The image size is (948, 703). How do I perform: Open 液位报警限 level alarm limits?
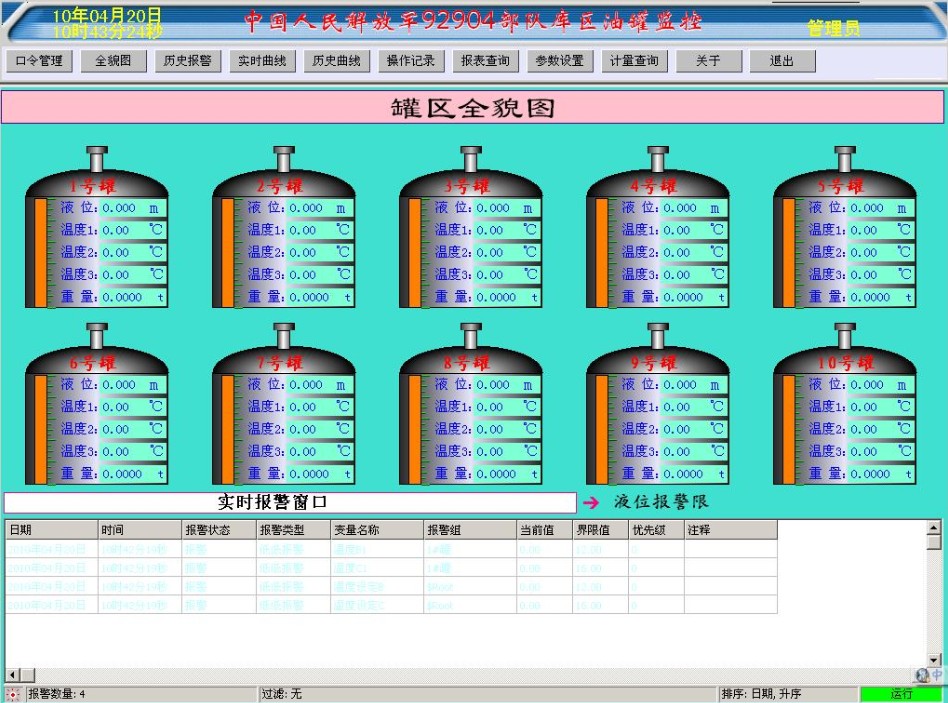(x=661, y=502)
